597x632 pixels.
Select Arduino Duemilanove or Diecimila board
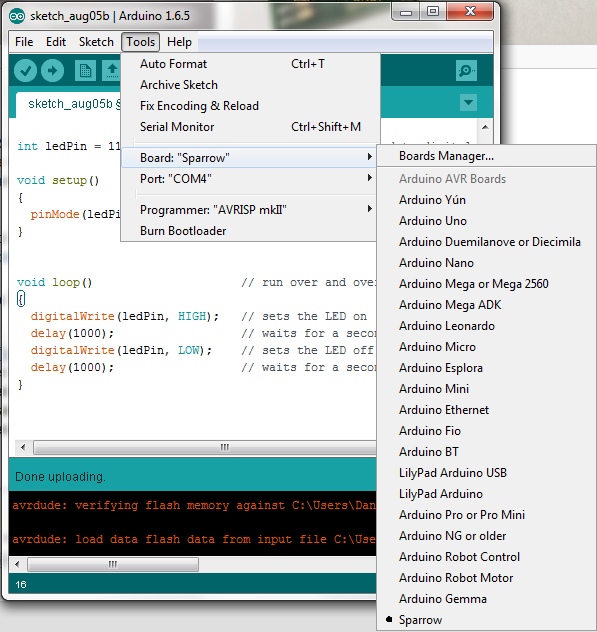pos(487,242)
